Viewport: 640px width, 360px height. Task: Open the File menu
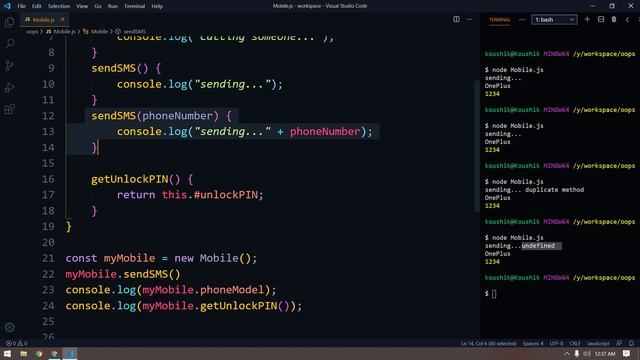point(22,6)
